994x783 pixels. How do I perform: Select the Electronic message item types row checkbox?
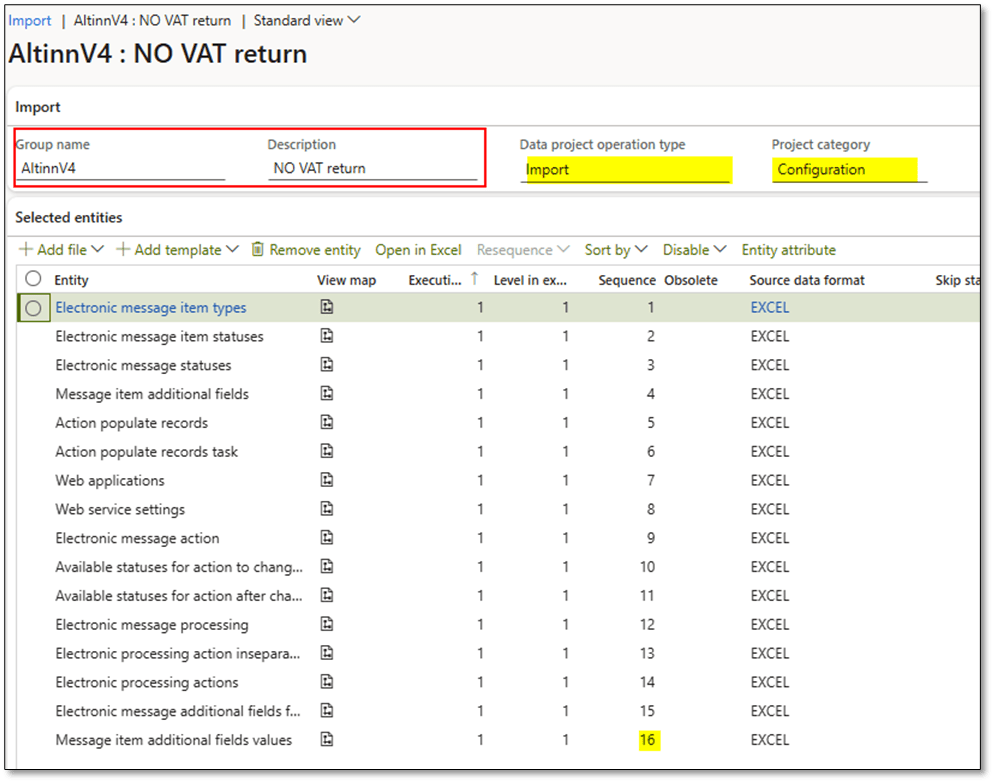point(33,308)
